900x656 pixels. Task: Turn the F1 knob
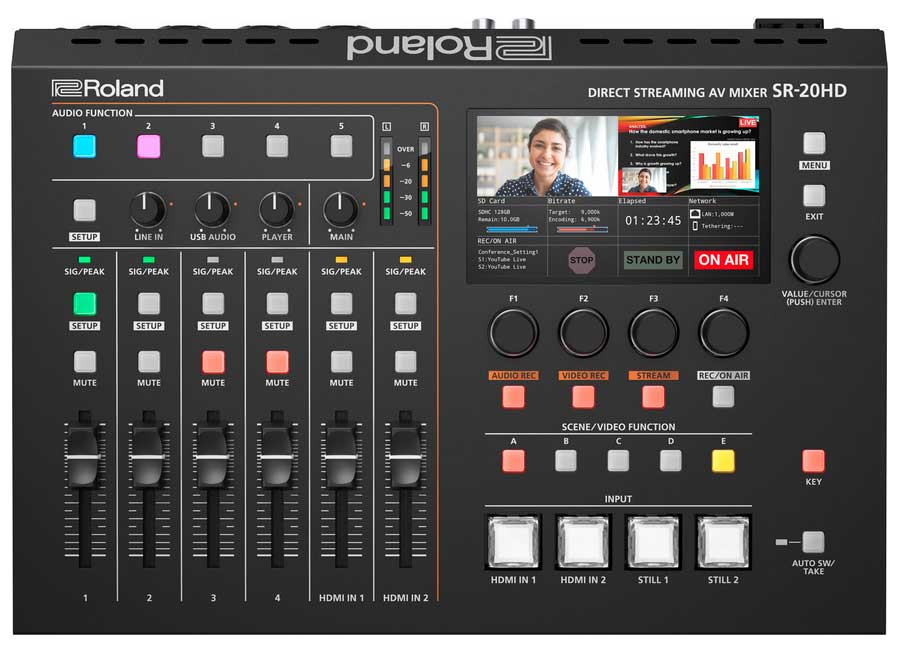[x=513, y=333]
